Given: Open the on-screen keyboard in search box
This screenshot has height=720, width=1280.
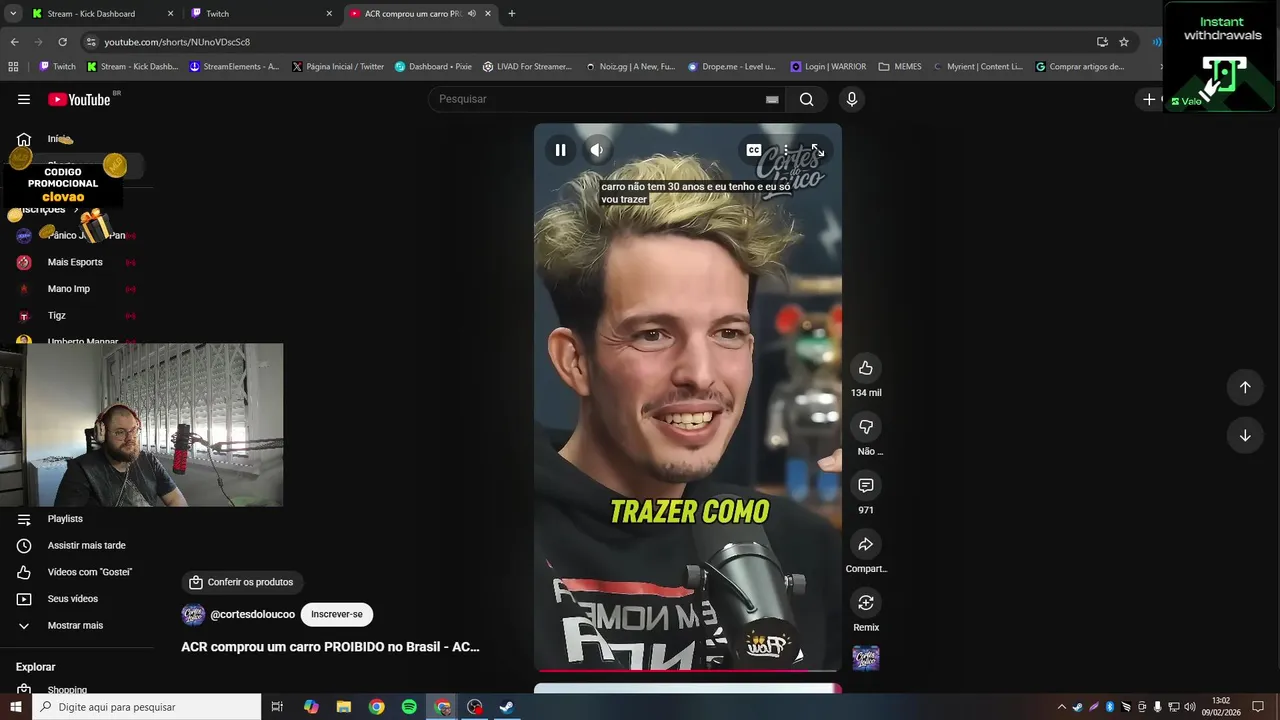Looking at the screenshot, I should [x=772, y=99].
